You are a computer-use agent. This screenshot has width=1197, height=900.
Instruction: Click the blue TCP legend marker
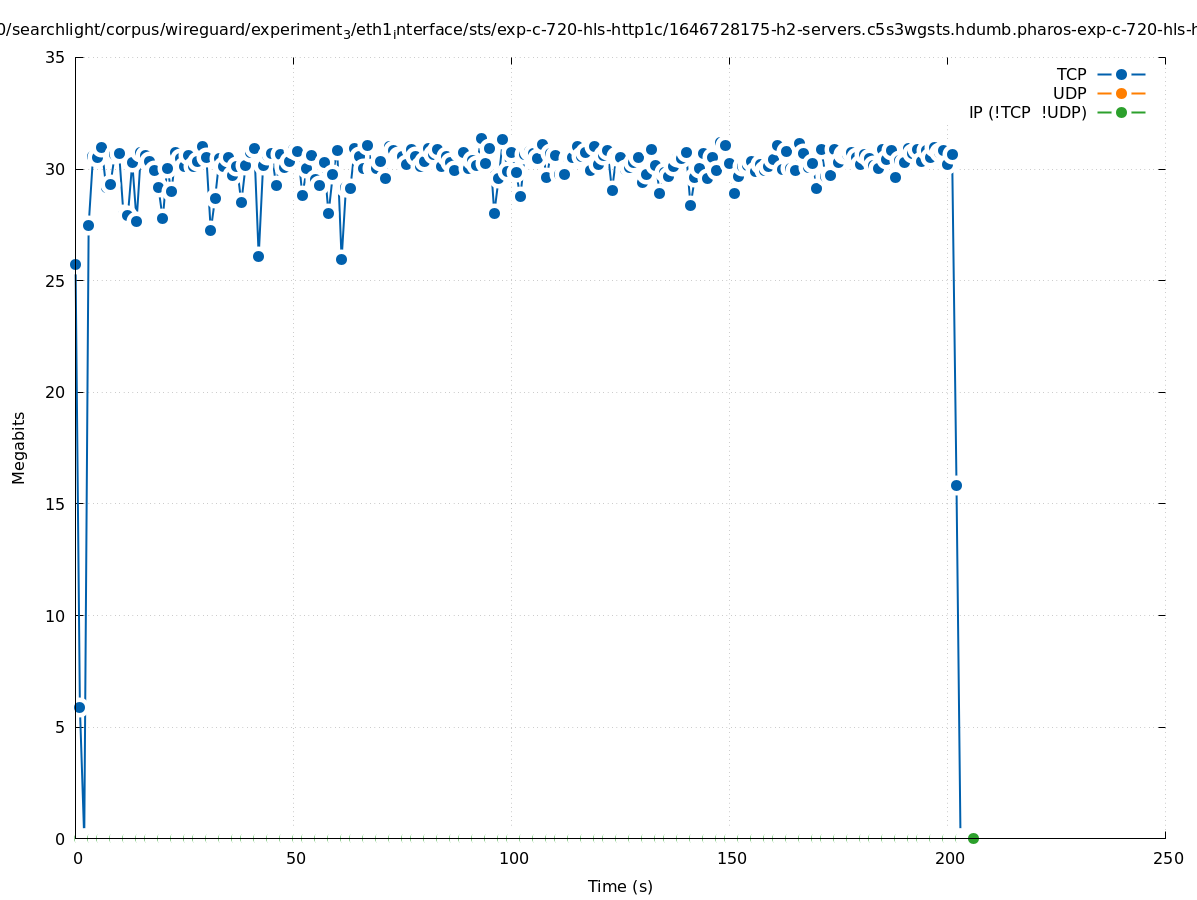(x=1121, y=74)
